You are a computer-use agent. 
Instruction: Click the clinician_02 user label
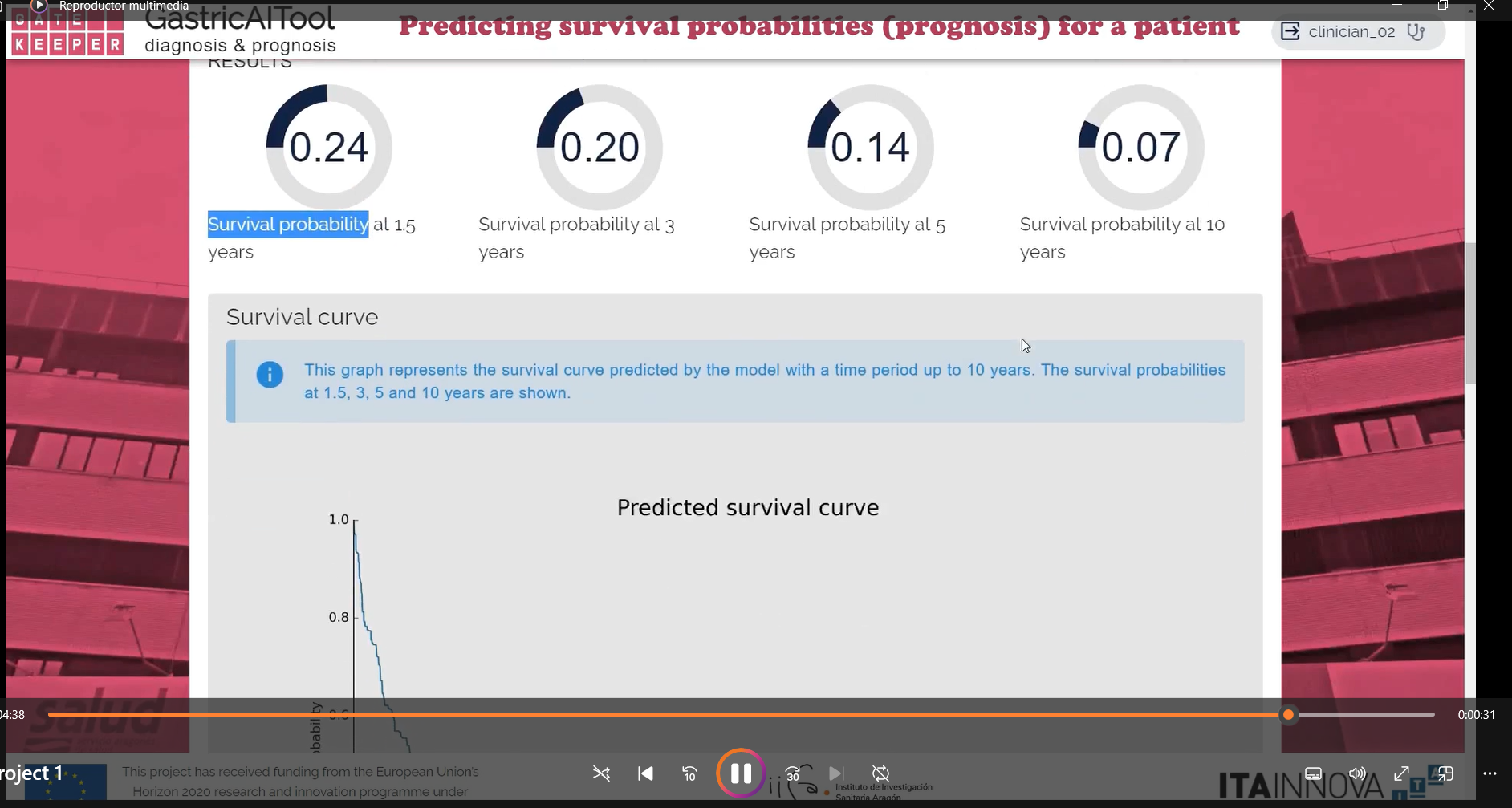1351,32
